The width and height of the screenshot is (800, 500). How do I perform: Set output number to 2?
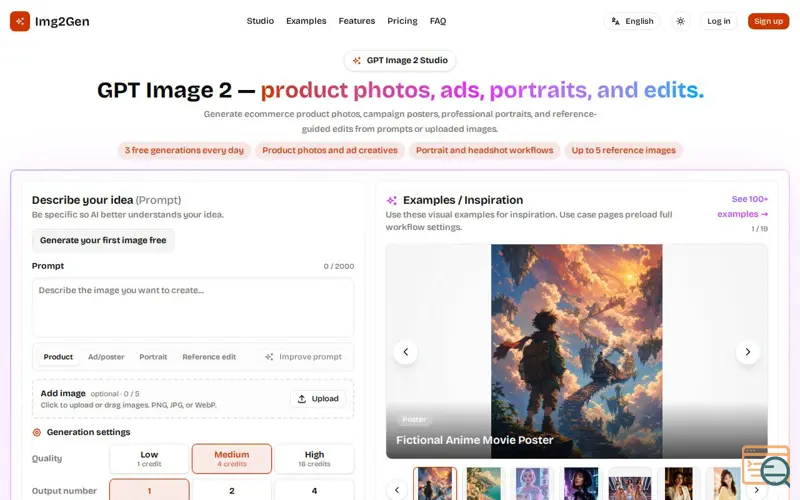[232, 490]
